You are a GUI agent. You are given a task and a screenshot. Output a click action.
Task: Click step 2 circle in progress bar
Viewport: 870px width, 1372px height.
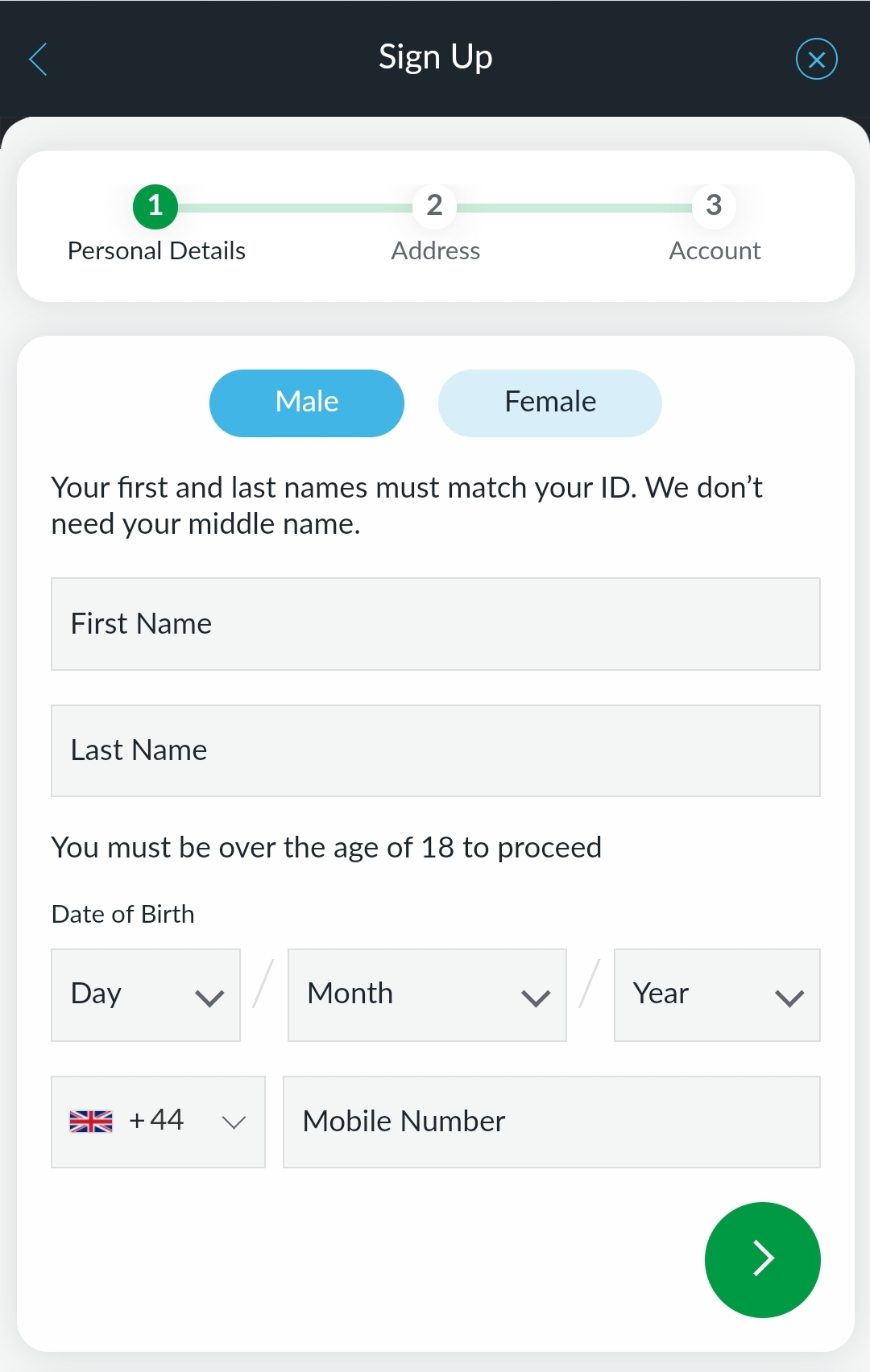pos(435,207)
